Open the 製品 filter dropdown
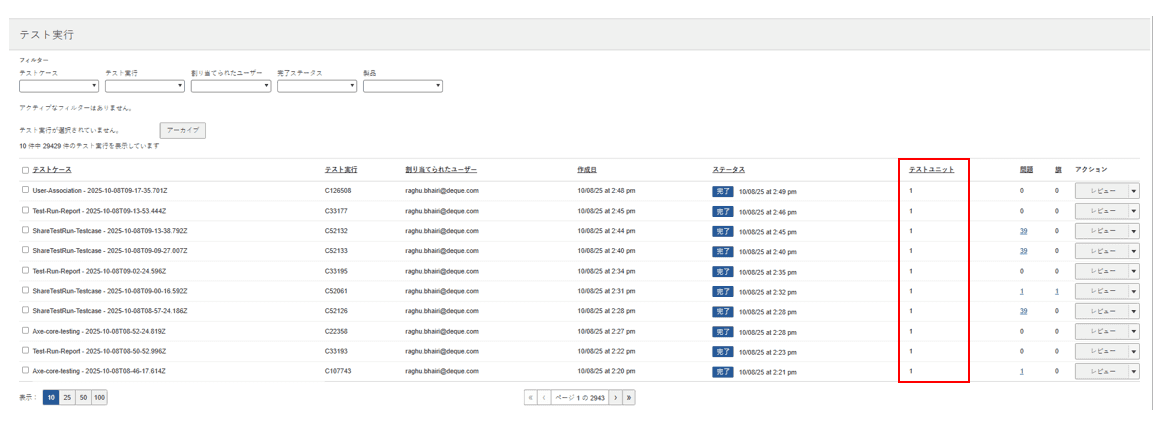 click(402, 86)
